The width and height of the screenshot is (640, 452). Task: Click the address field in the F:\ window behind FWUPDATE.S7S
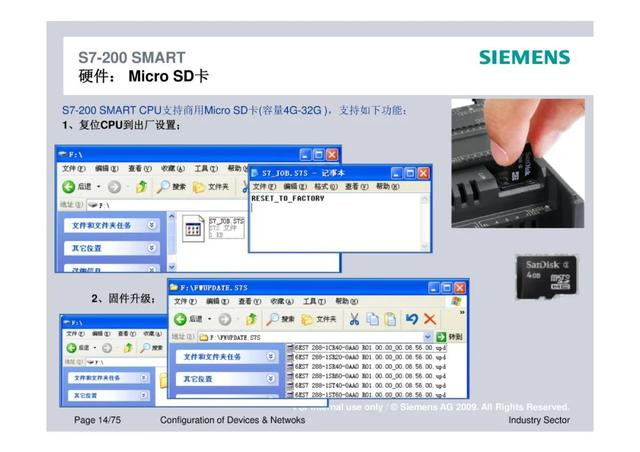[x=125, y=362]
